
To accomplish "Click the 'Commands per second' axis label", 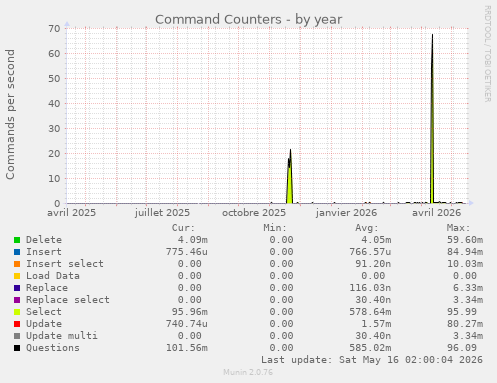I will click(x=10, y=114).
